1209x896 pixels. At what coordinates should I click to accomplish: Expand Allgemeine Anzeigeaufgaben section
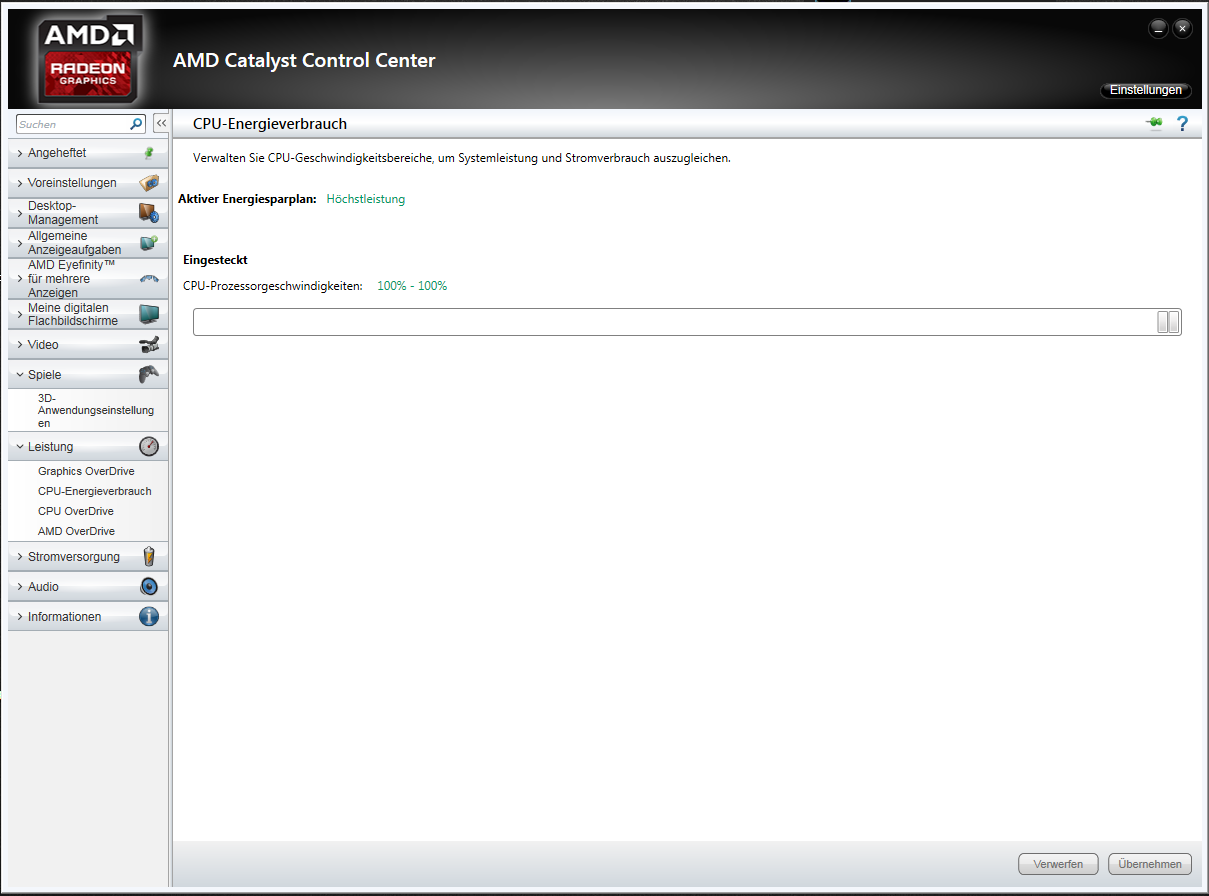tap(88, 243)
